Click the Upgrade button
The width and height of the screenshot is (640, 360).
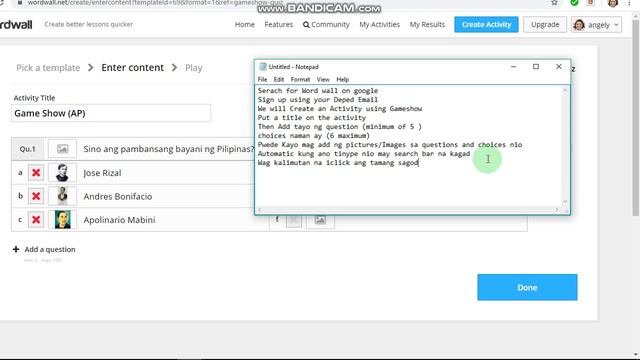pyautogui.click(x=545, y=24)
